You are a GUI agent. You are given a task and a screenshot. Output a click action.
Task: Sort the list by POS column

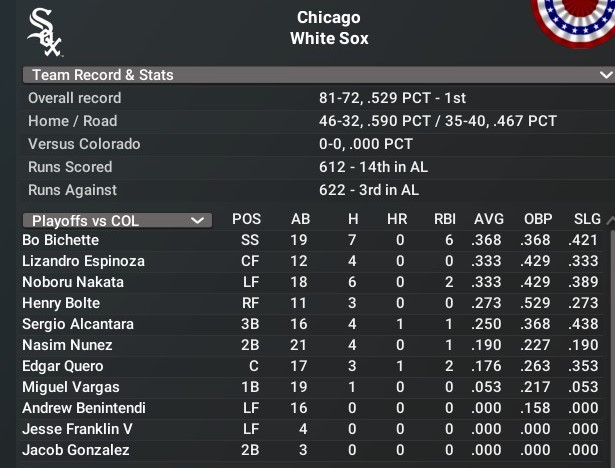click(x=246, y=220)
